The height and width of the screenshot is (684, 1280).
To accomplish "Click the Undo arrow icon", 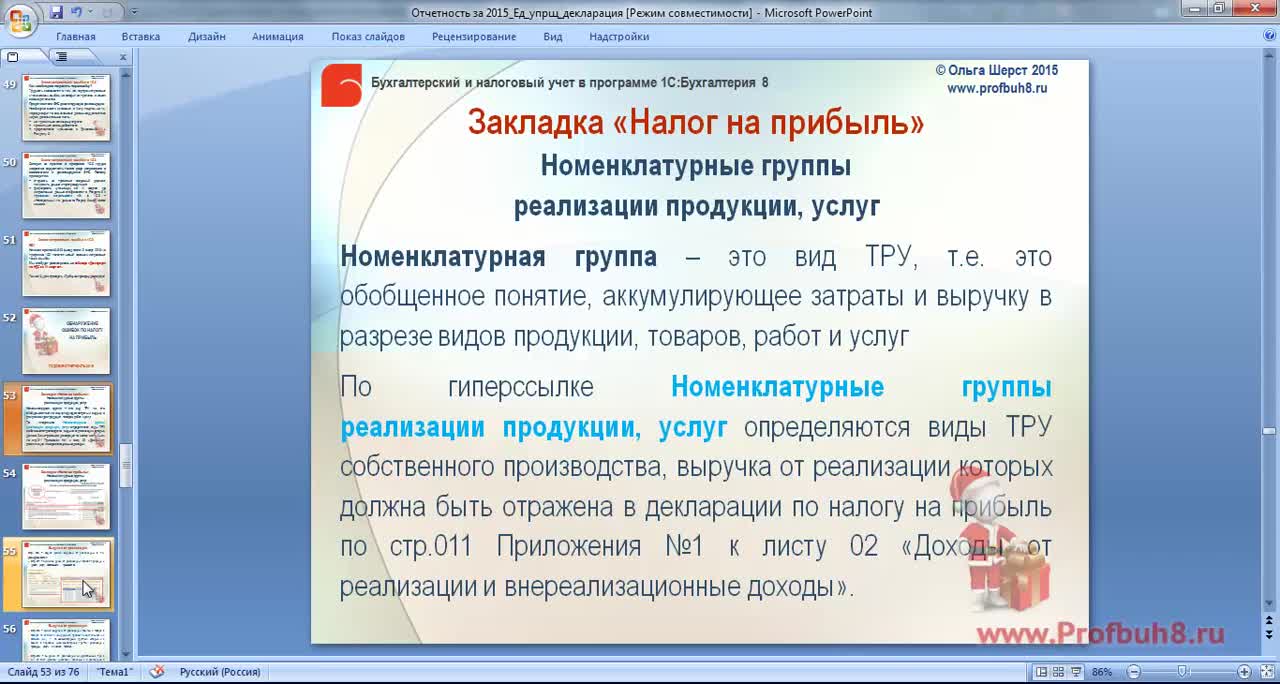I will [76, 12].
